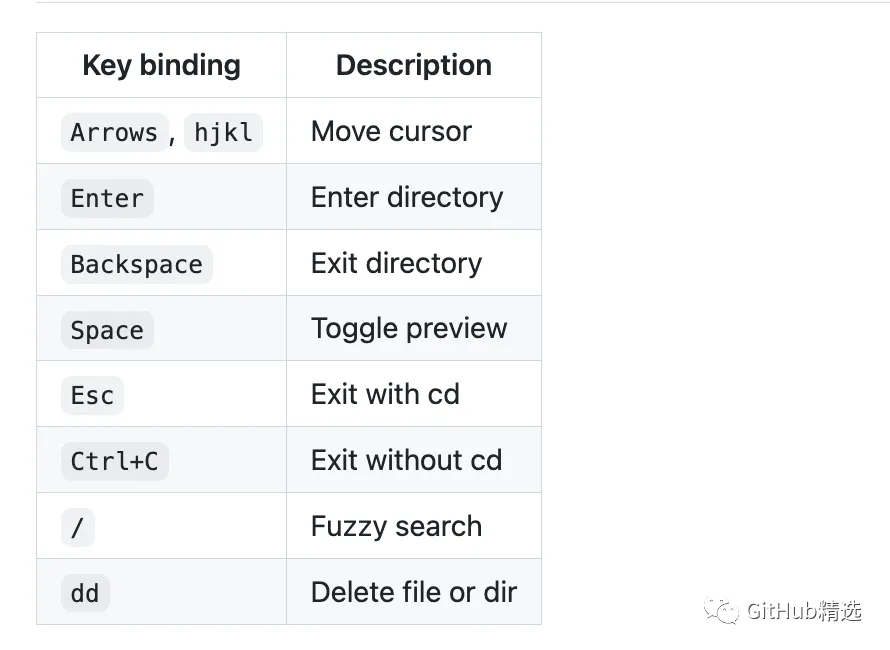Image resolution: width=890 pixels, height=650 pixels.
Task: Click the Fuzzy search description text
Action: pyautogui.click(x=396, y=526)
